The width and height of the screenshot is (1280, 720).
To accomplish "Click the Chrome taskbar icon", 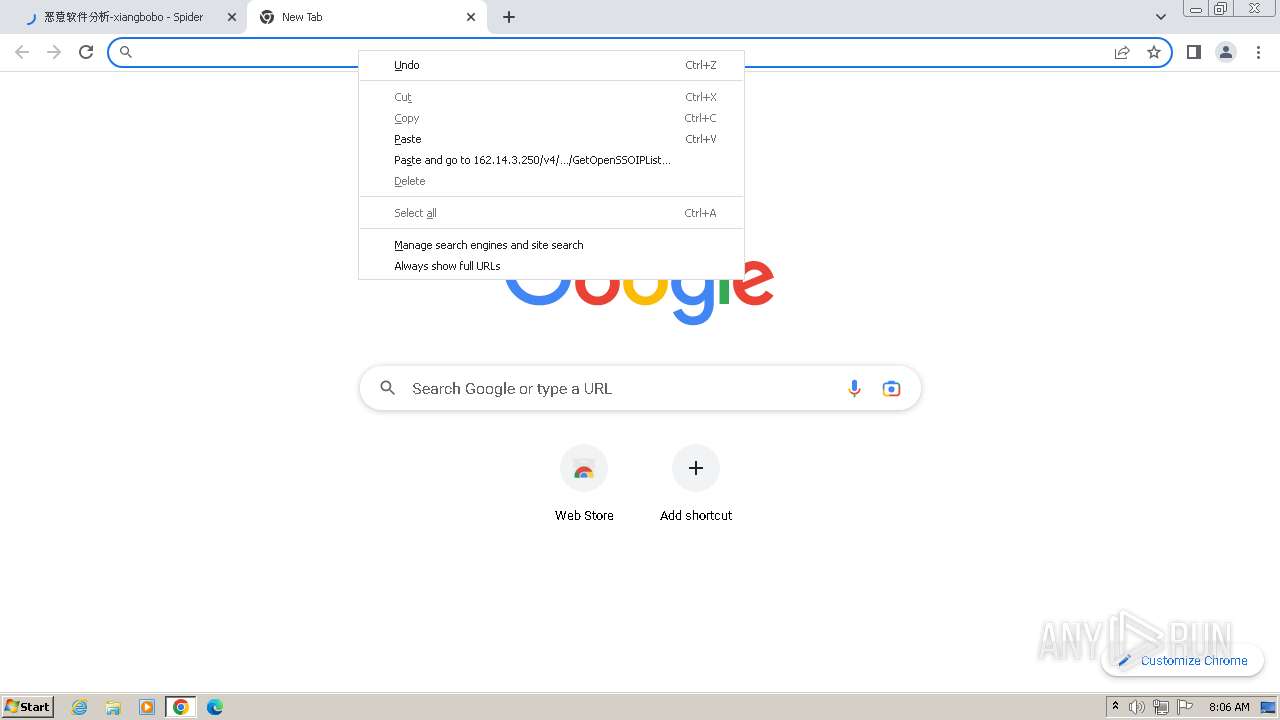I will [181, 707].
